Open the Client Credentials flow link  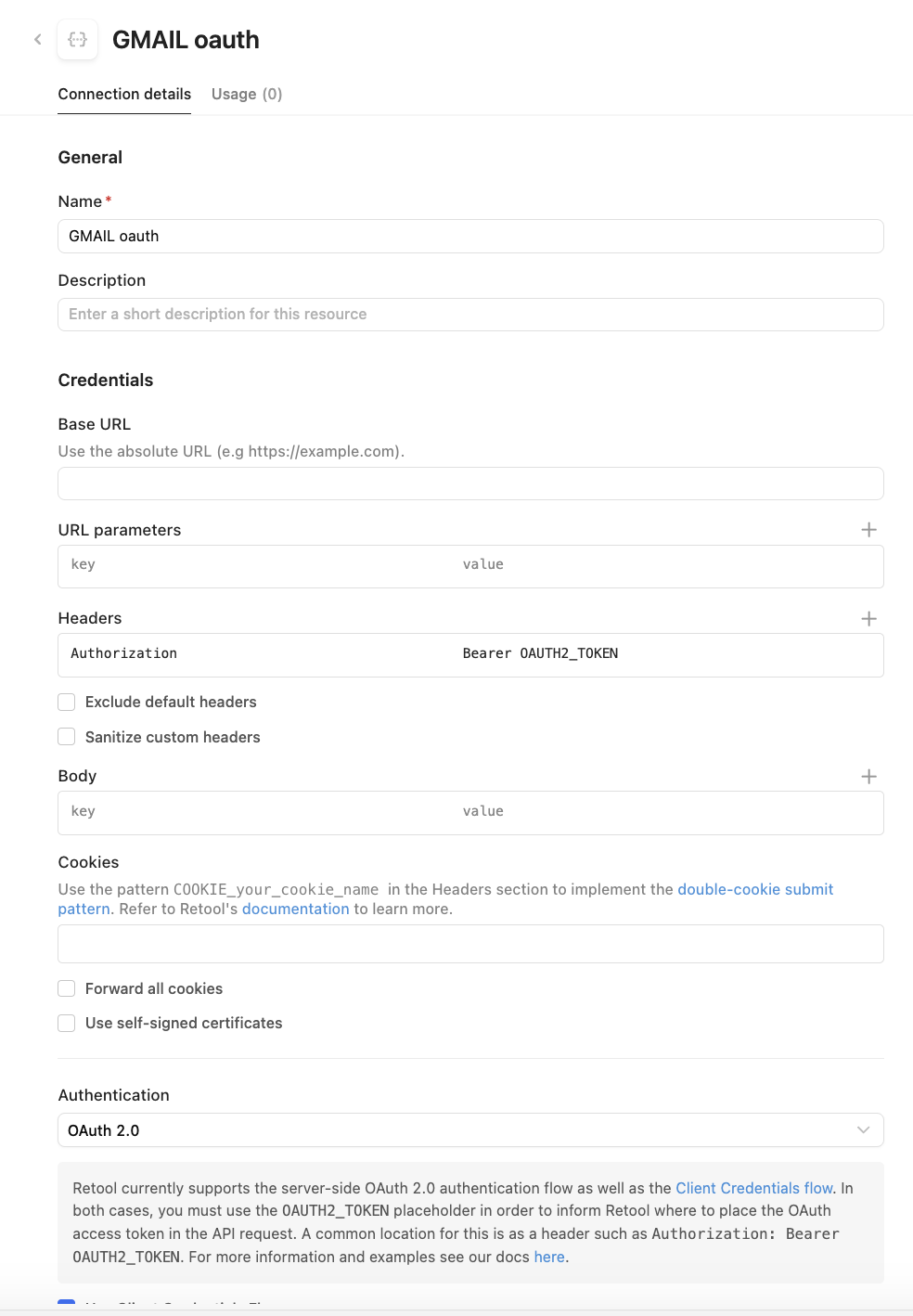[x=753, y=1188]
